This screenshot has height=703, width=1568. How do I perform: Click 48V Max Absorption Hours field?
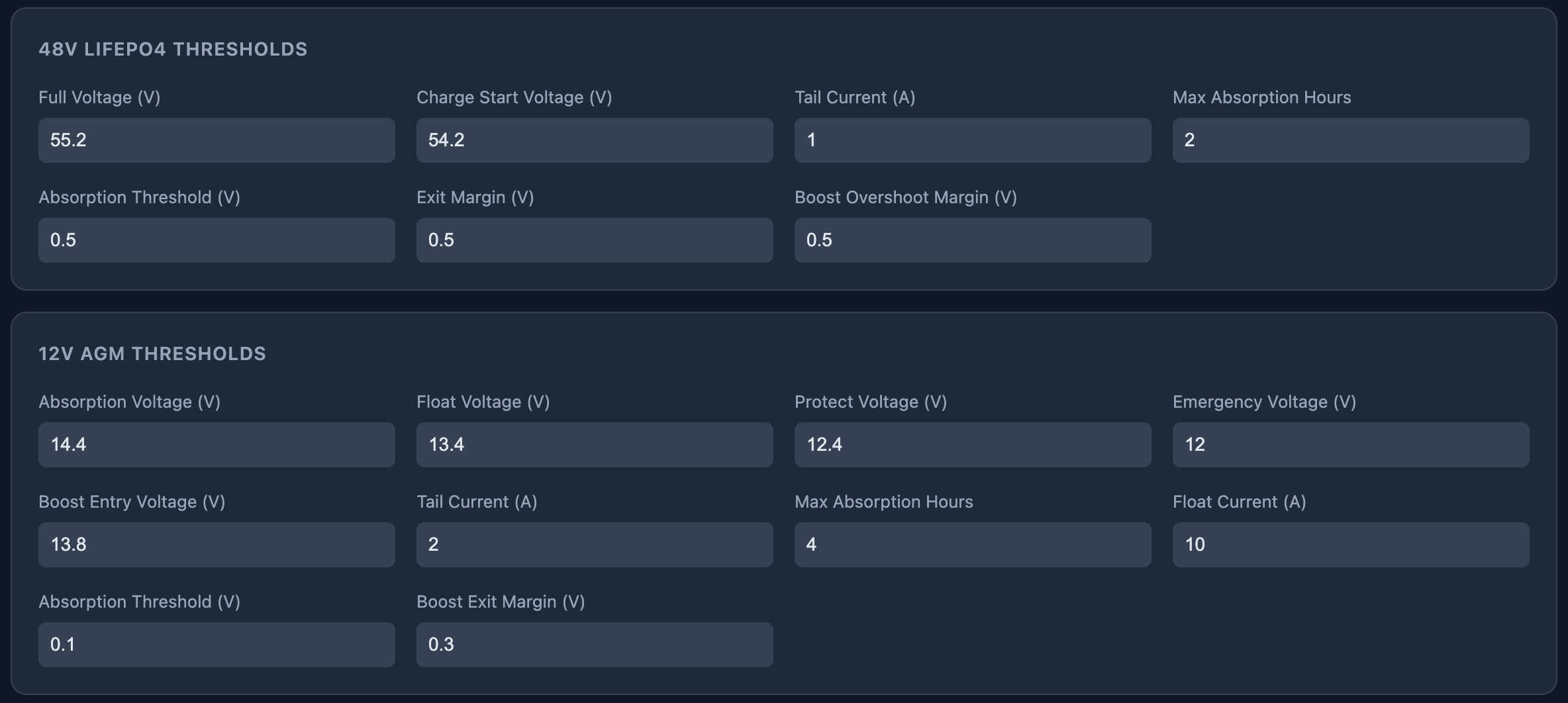pyautogui.click(x=1351, y=140)
